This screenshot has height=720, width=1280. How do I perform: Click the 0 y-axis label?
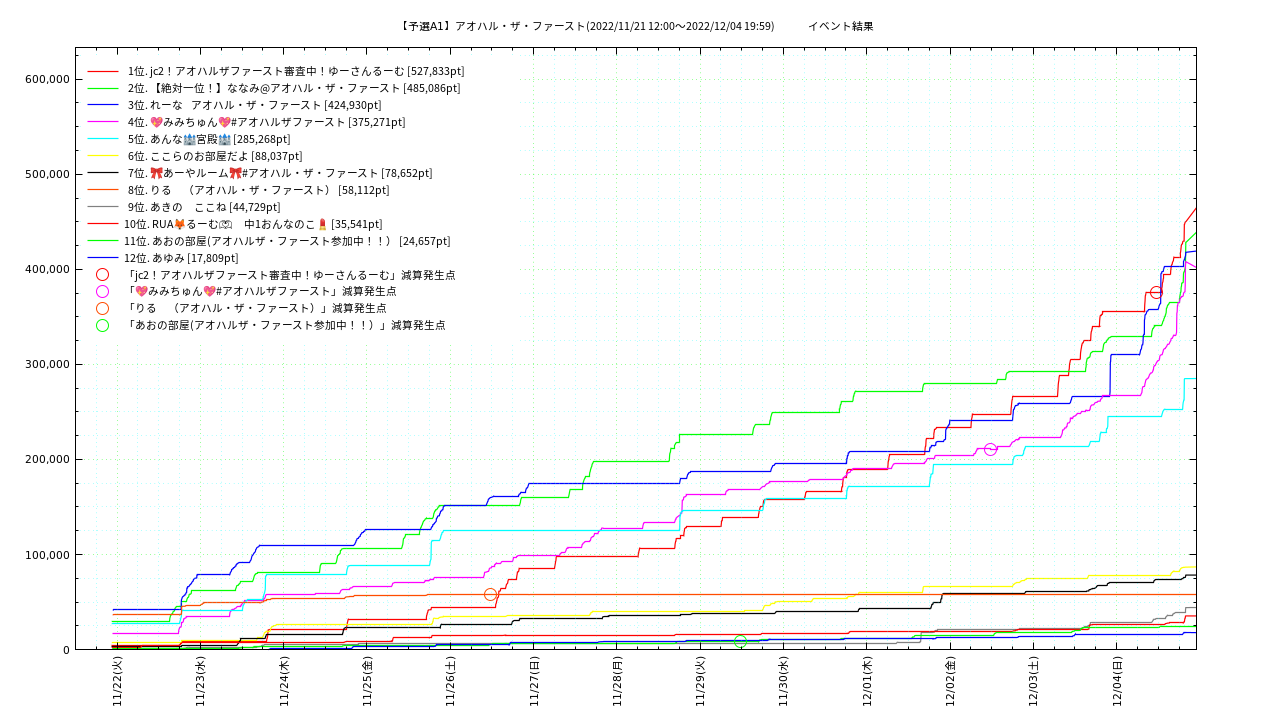pyautogui.click(x=66, y=650)
